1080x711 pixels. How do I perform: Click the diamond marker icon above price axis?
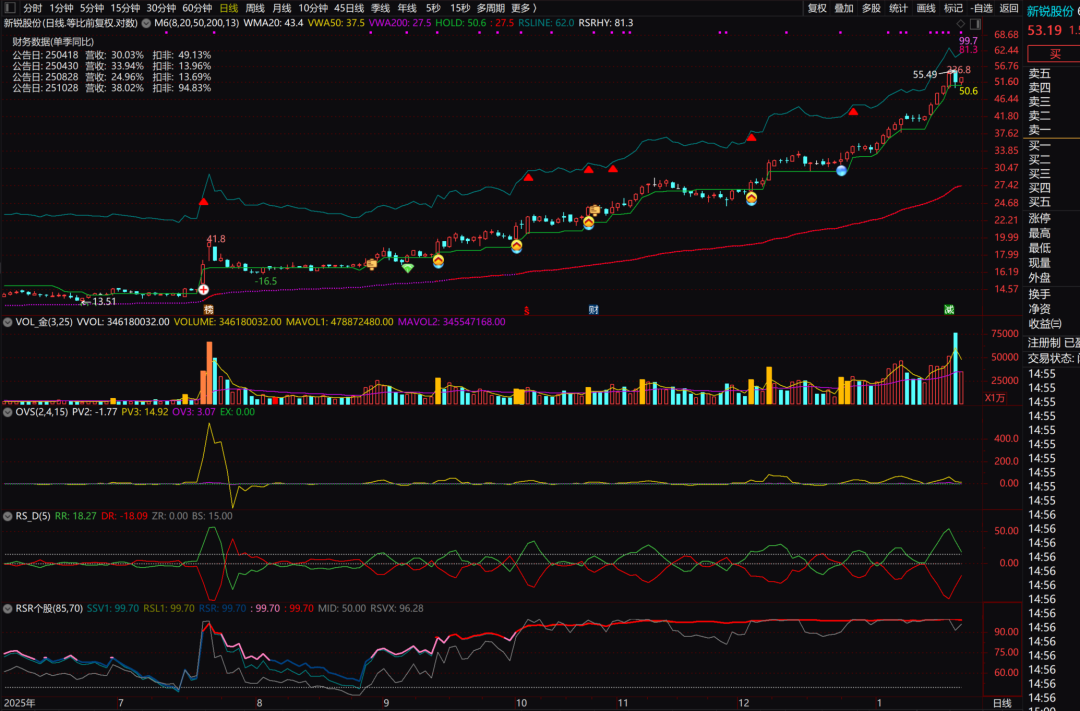pos(961,23)
